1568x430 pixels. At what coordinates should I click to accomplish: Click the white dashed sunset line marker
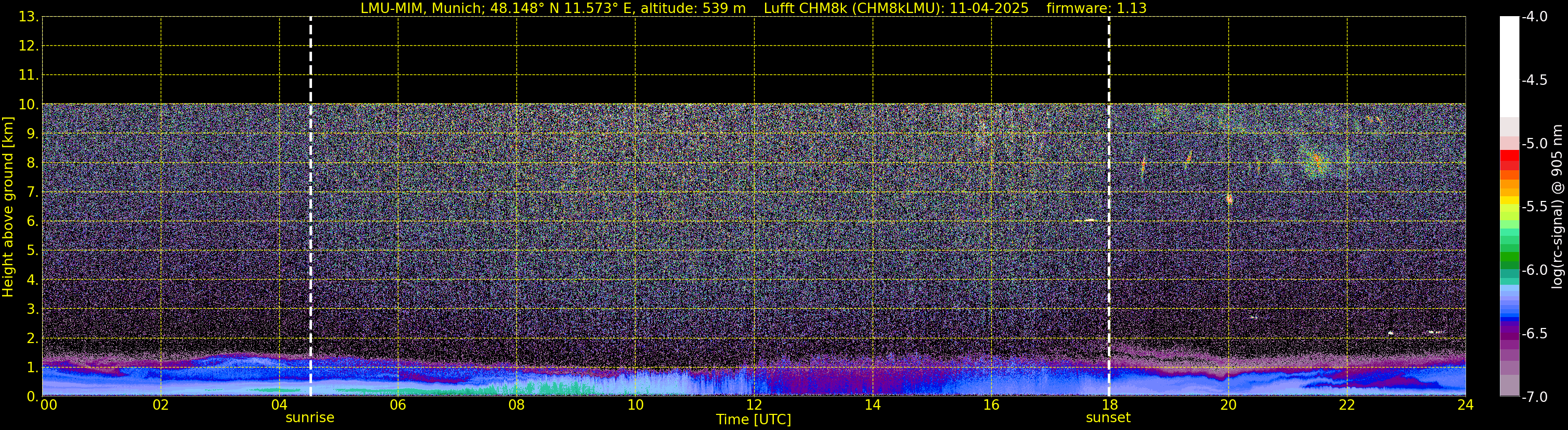coord(1109,207)
